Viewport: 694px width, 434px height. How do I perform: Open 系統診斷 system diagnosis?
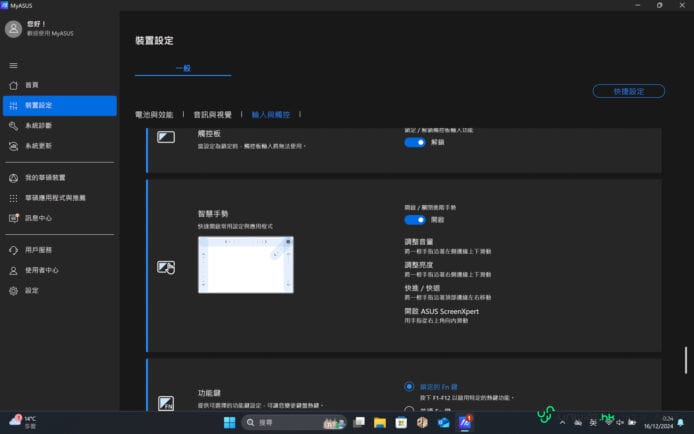click(37, 126)
